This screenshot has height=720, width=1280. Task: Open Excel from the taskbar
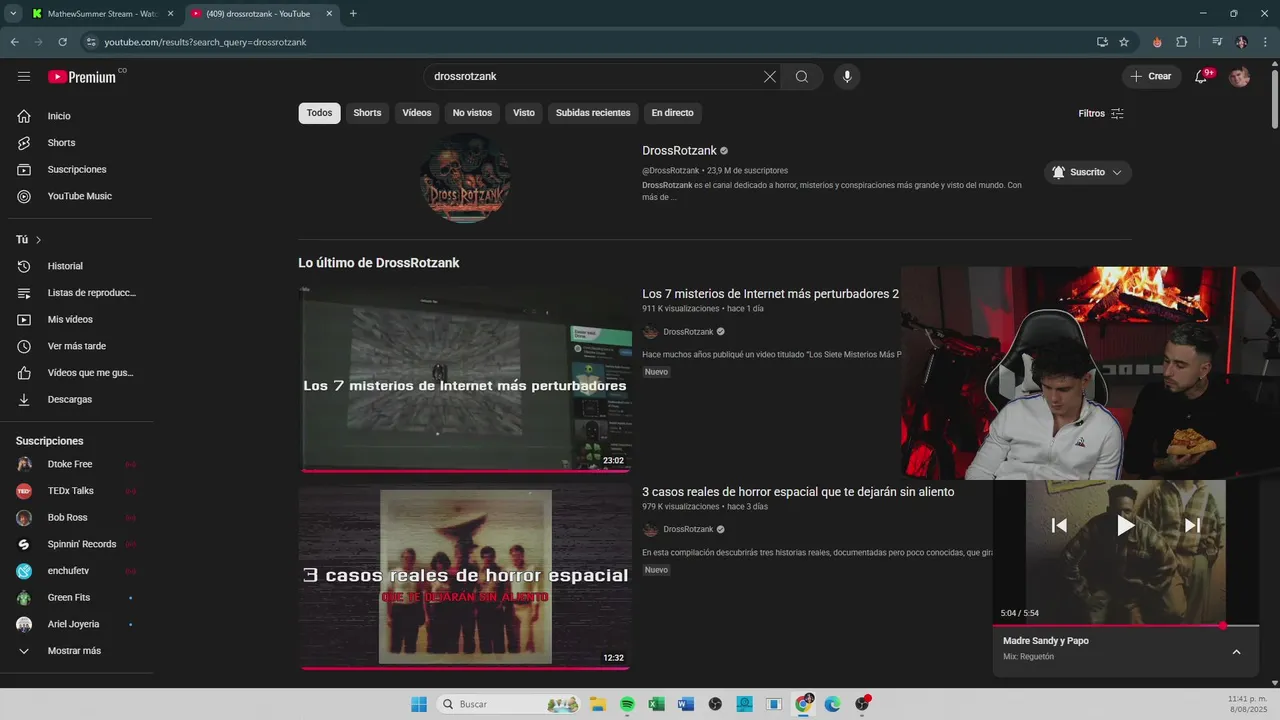click(656, 704)
